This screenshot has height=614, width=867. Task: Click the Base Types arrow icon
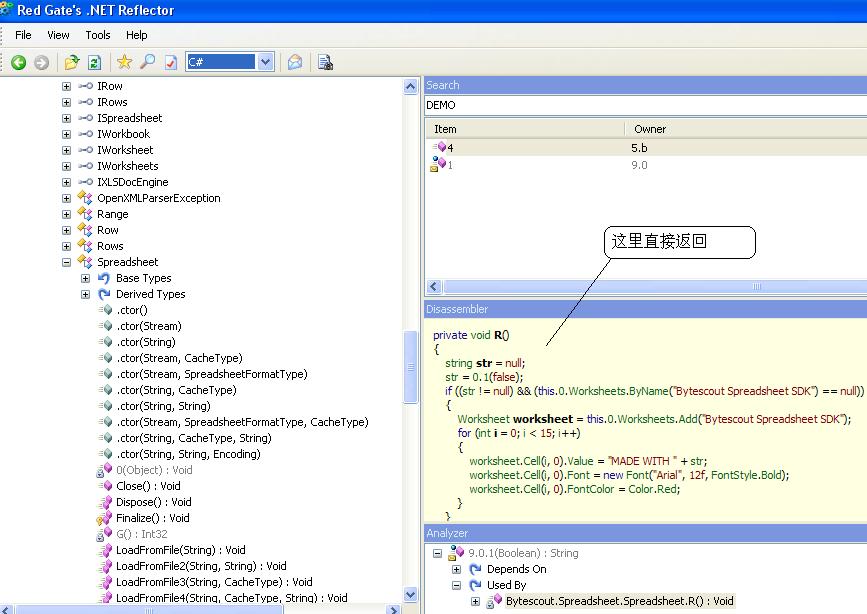[x=104, y=278]
